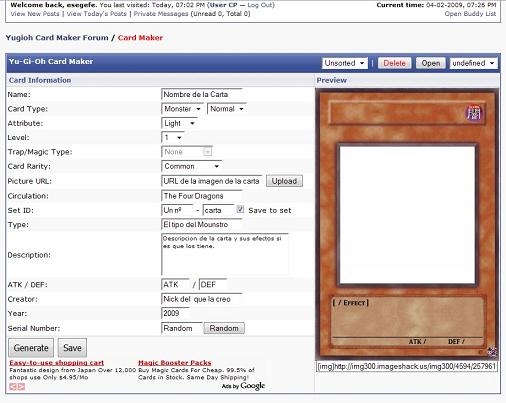Open the View New Posts link

pyautogui.click(x=35, y=14)
